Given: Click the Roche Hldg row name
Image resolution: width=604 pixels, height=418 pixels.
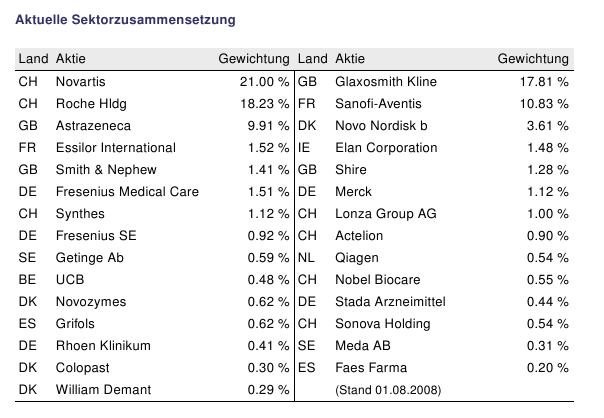Looking at the screenshot, I should click(92, 103).
